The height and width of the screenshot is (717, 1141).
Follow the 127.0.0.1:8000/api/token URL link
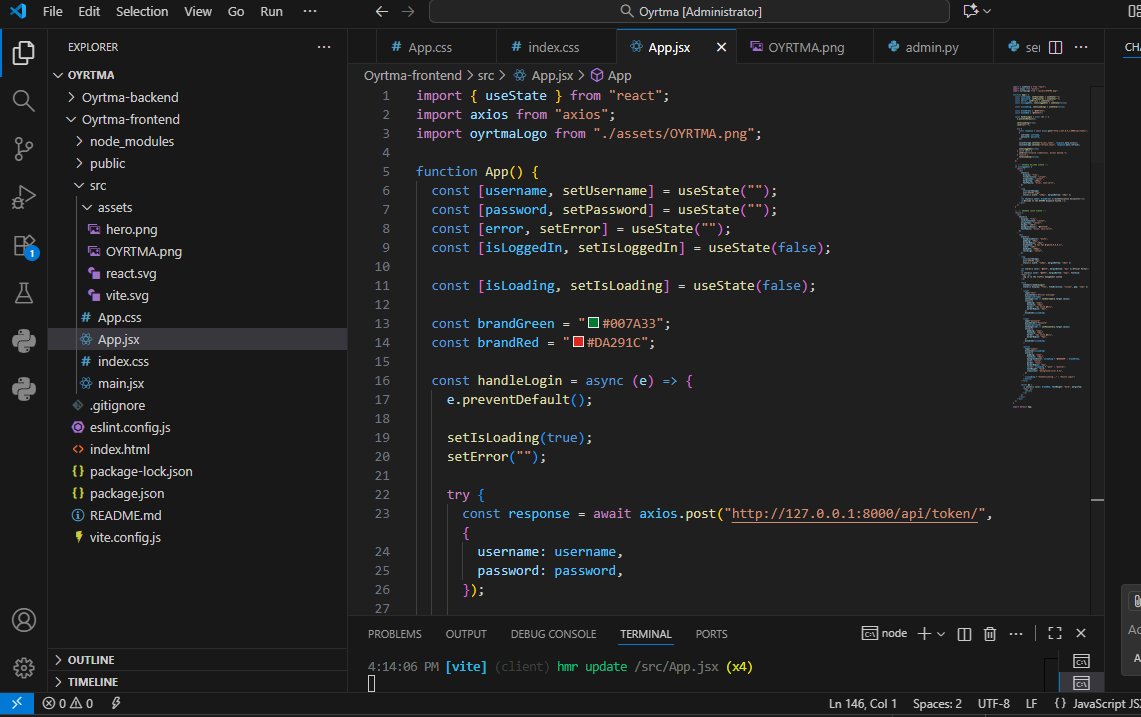(x=854, y=514)
